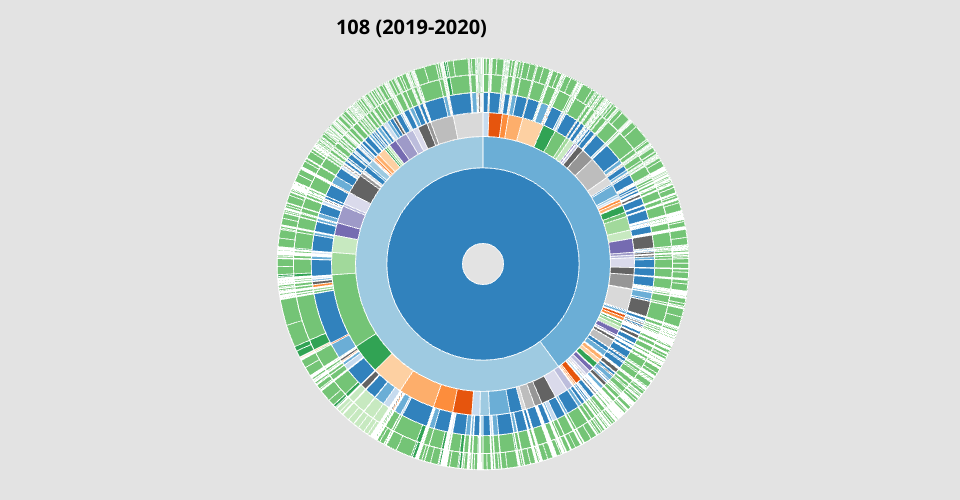Click the large blue outer segment at lower left
The height and width of the screenshot is (500, 960).
(329, 315)
